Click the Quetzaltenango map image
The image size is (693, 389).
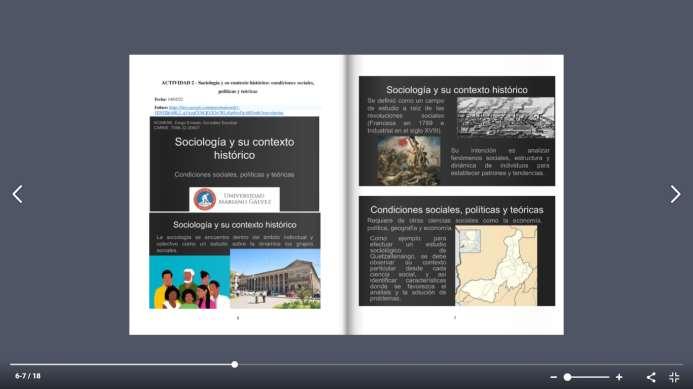(x=496, y=265)
